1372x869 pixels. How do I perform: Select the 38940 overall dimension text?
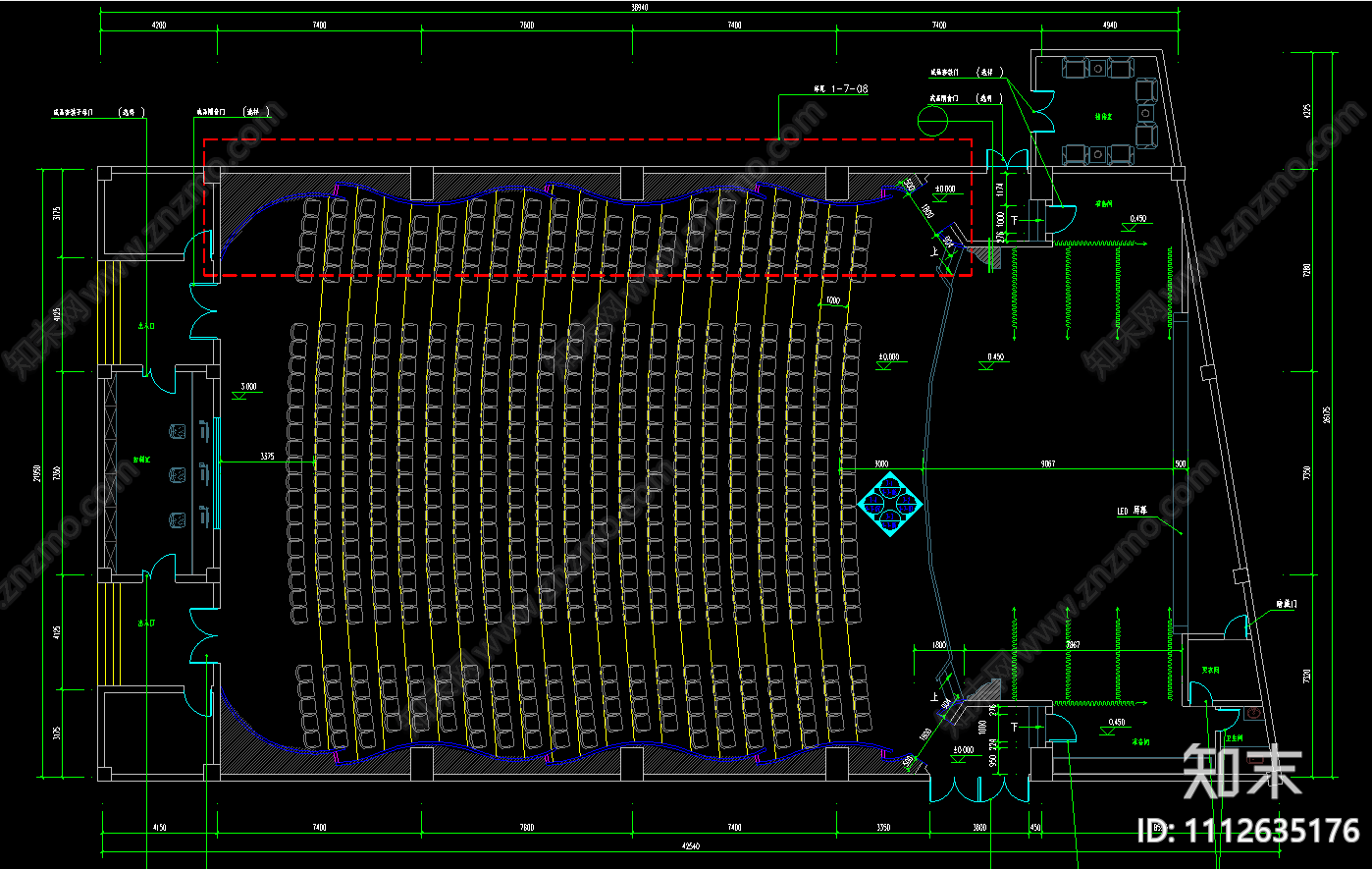click(x=639, y=8)
